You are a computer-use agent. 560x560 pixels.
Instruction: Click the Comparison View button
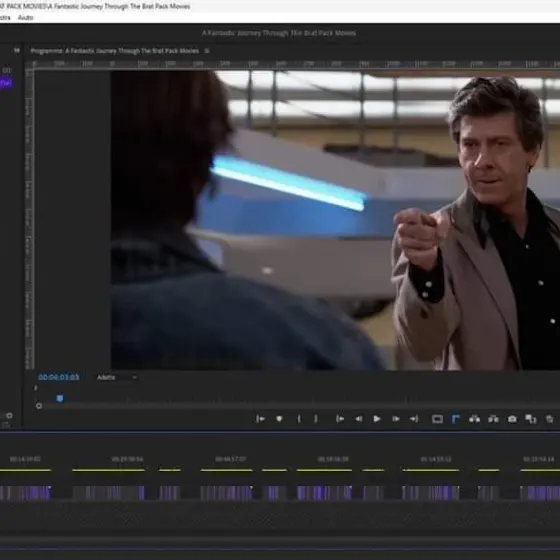point(531,419)
